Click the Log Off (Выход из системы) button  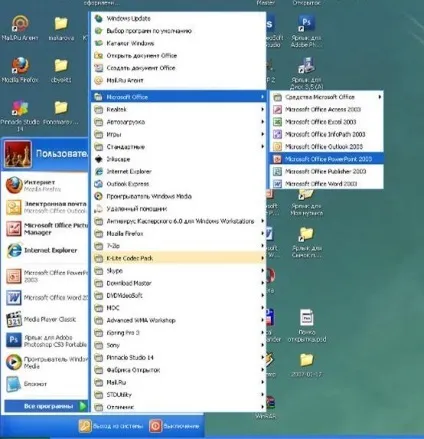111,426
